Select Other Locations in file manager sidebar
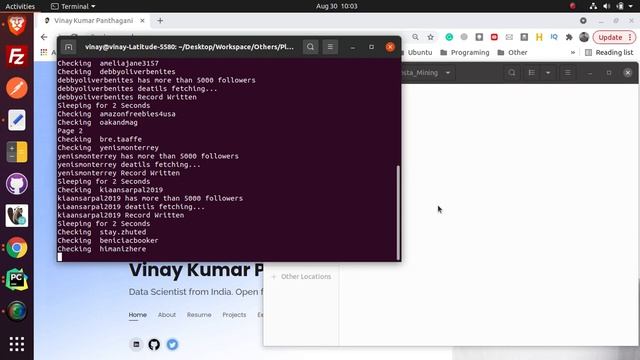The image size is (640, 360). click(x=302, y=276)
